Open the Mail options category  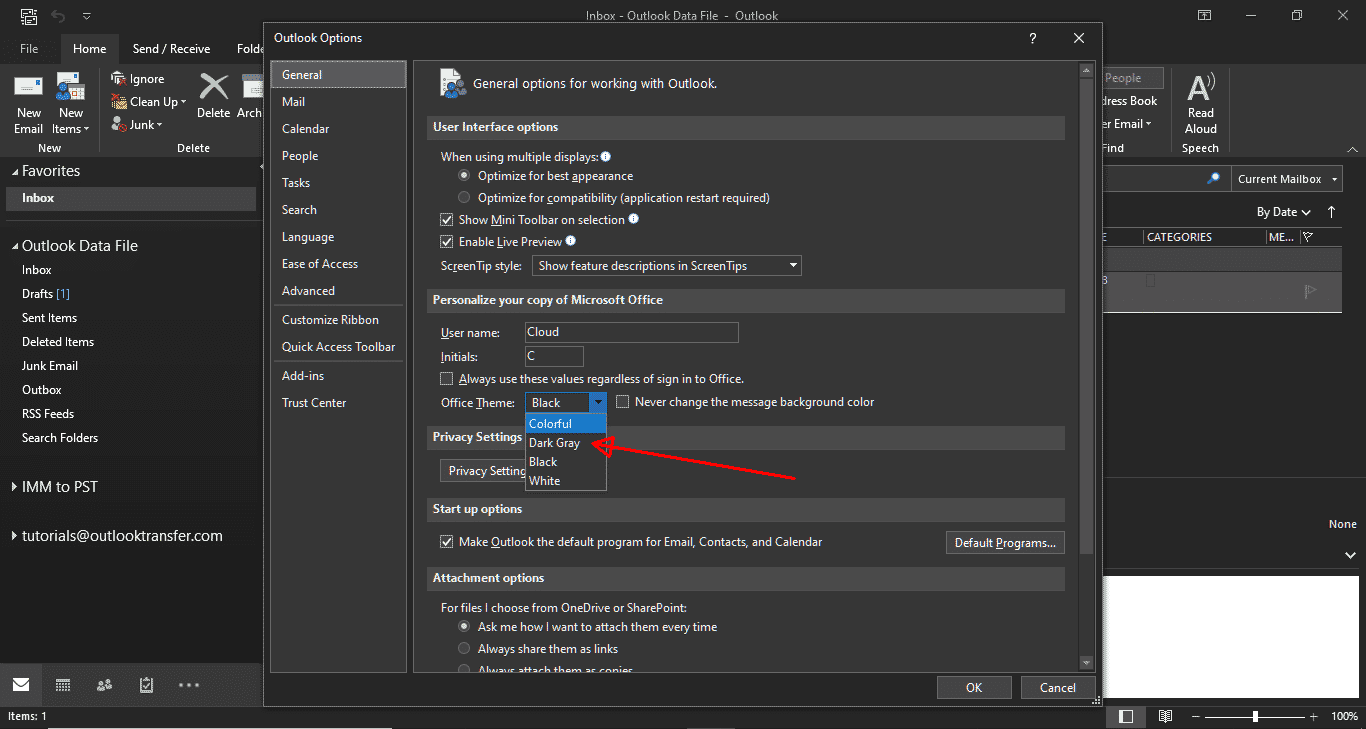338,102
